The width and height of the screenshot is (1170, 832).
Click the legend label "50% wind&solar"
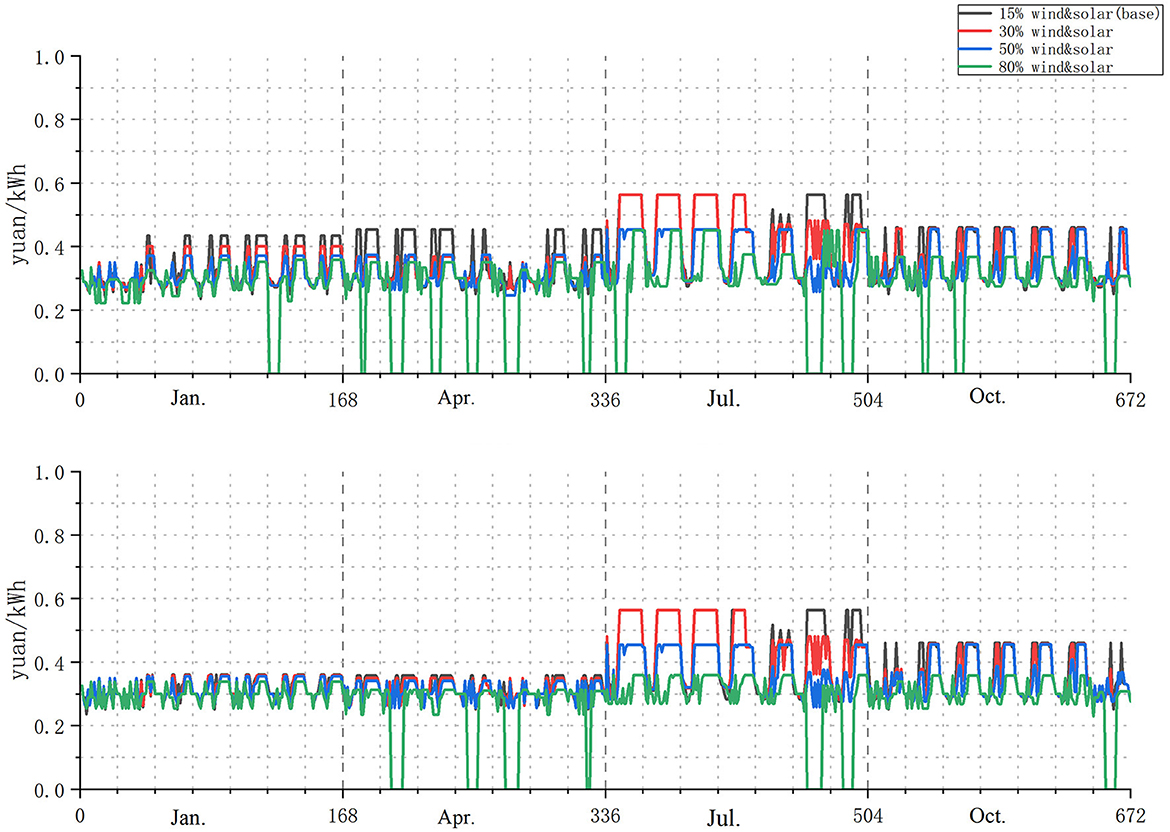(1056, 50)
